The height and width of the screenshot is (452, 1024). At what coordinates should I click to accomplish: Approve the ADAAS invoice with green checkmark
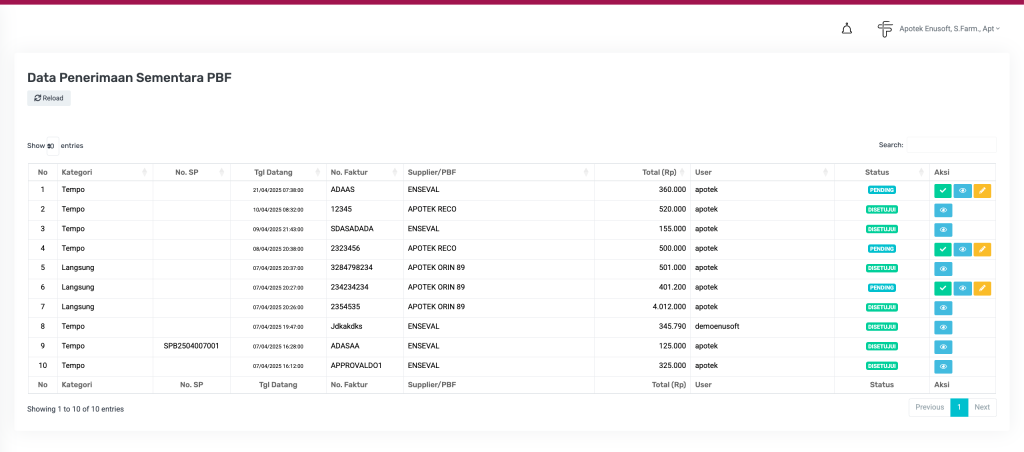pos(943,190)
